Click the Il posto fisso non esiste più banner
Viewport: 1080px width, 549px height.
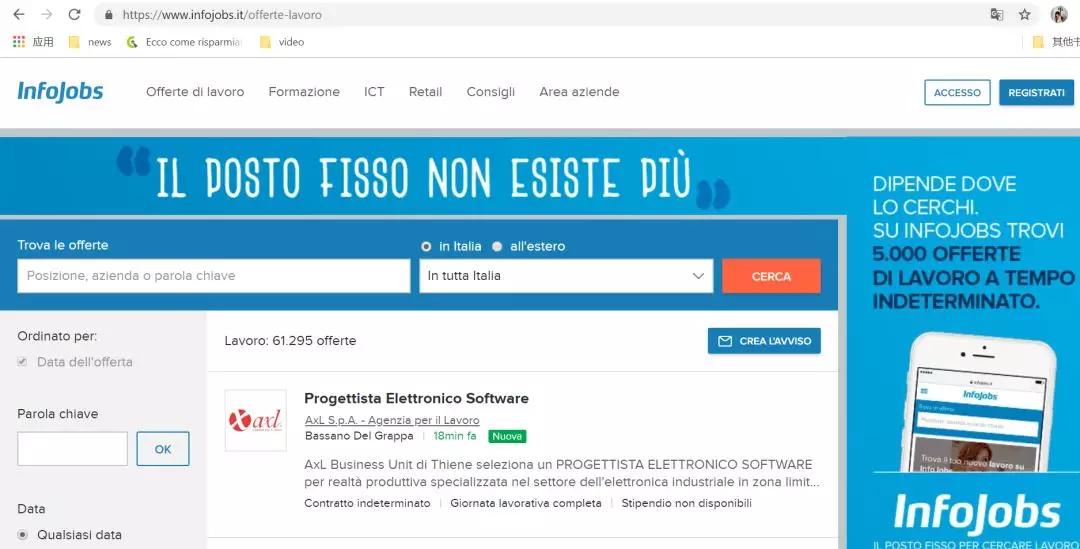pos(423,177)
